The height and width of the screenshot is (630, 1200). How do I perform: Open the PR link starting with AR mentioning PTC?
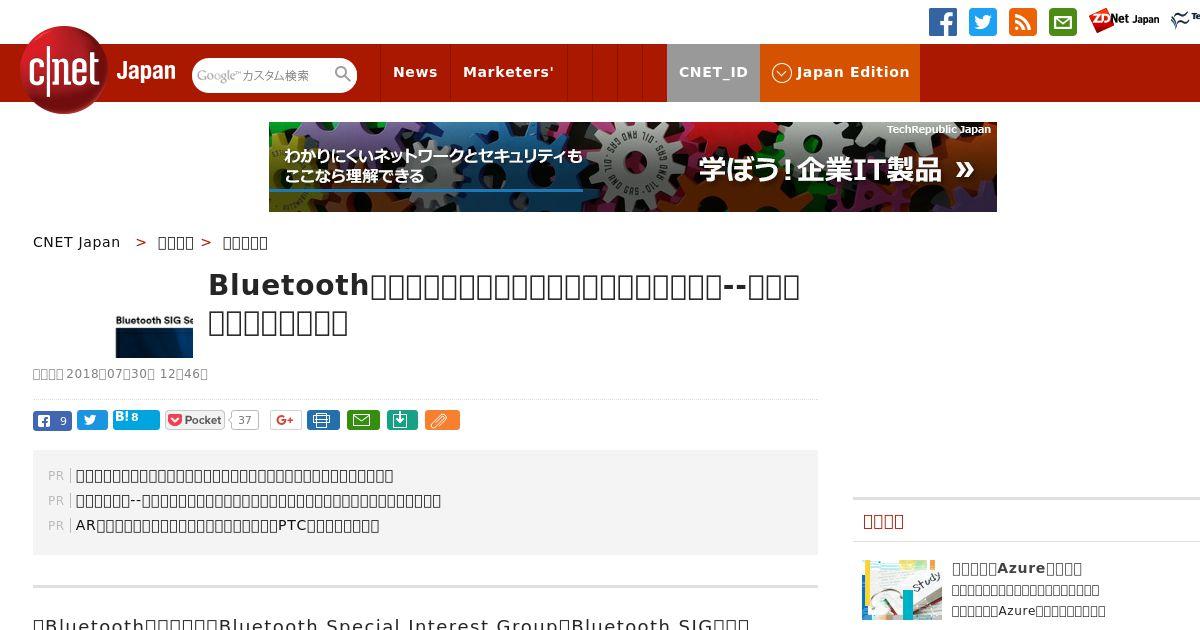(227, 525)
